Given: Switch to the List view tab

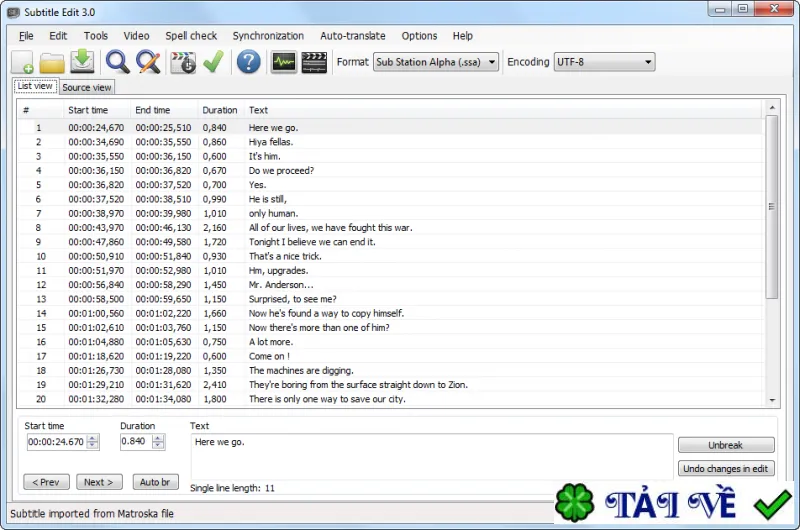Looking at the screenshot, I should [35, 86].
